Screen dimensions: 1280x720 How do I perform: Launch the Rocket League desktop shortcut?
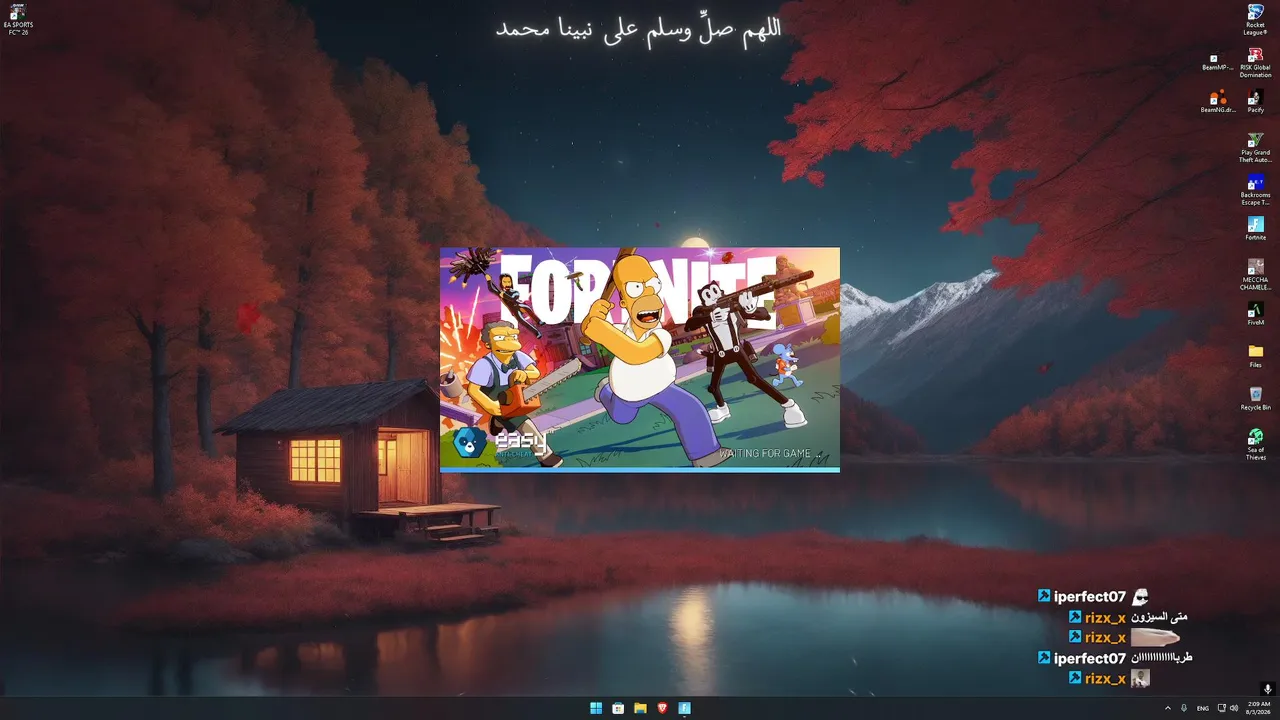(1255, 19)
